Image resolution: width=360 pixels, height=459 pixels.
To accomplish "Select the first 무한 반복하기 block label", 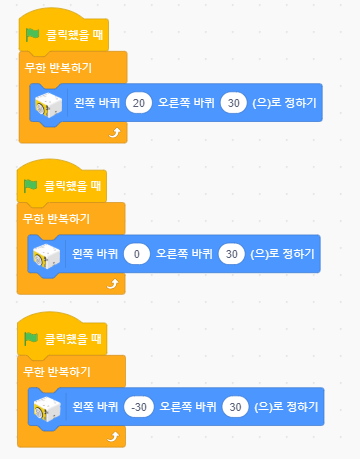I will point(58,68).
